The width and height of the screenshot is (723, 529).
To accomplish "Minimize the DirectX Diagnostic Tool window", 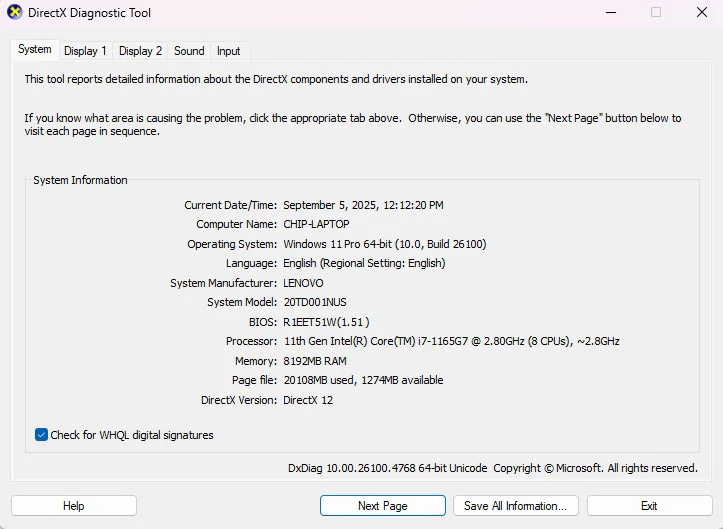I will coord(611,12).
